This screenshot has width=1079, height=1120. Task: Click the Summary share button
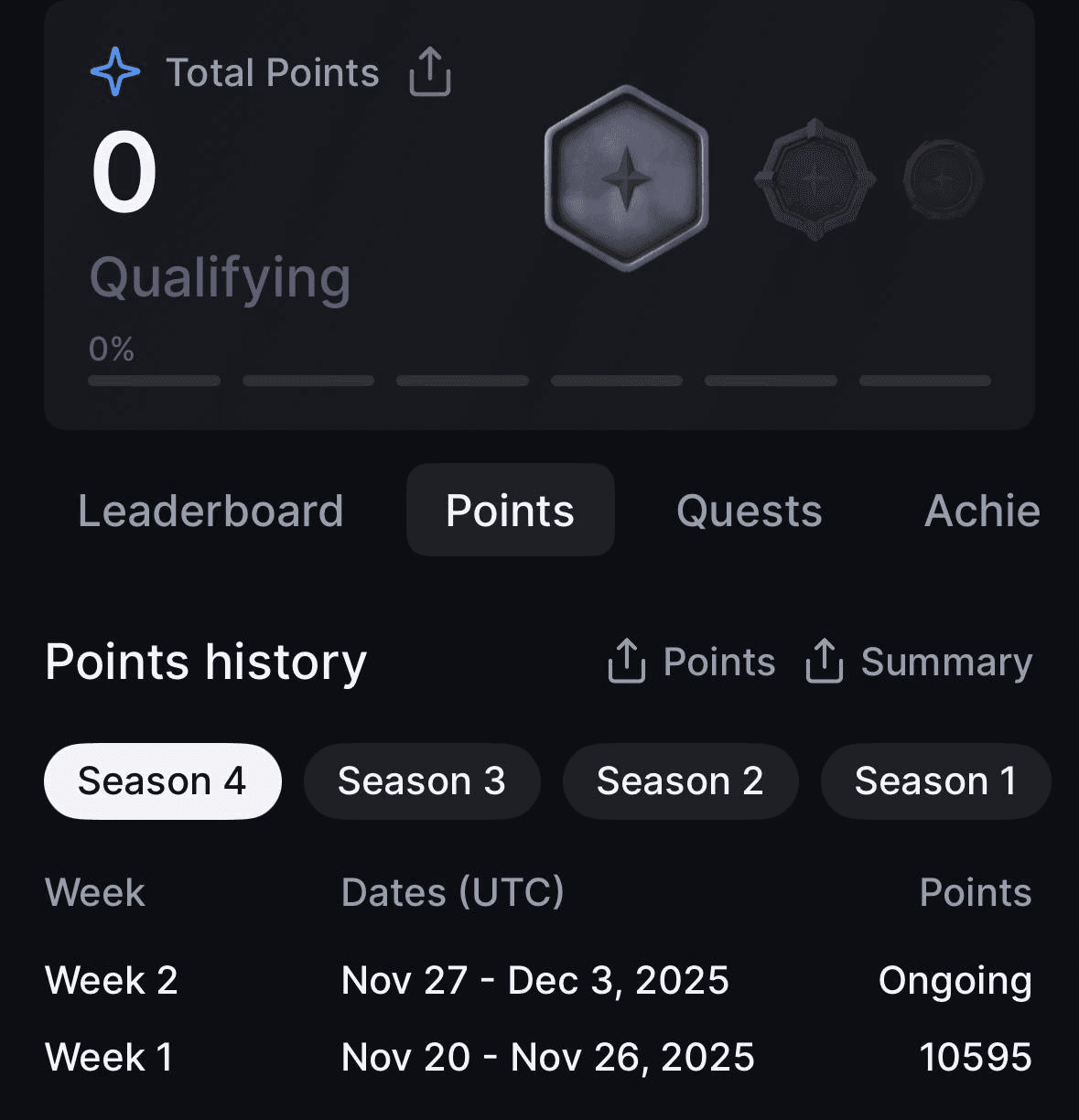[x=945, y=662]
